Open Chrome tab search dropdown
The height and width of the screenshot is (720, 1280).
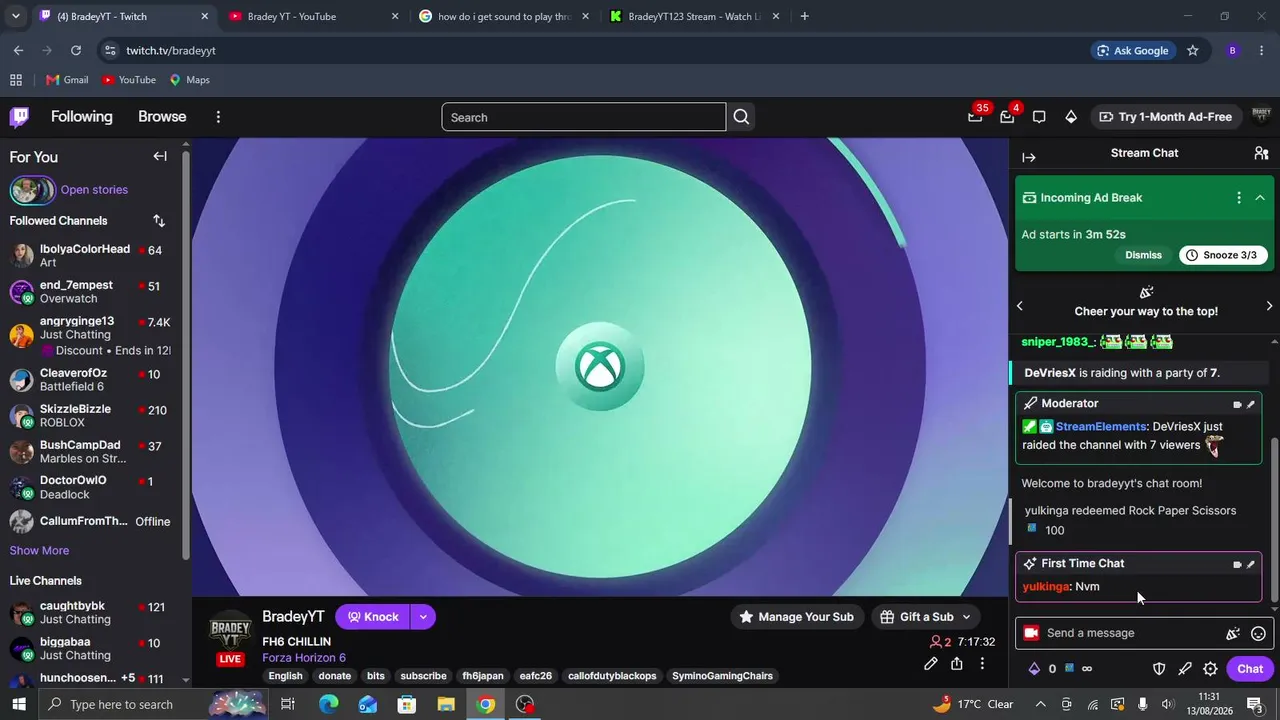point(15,16)
